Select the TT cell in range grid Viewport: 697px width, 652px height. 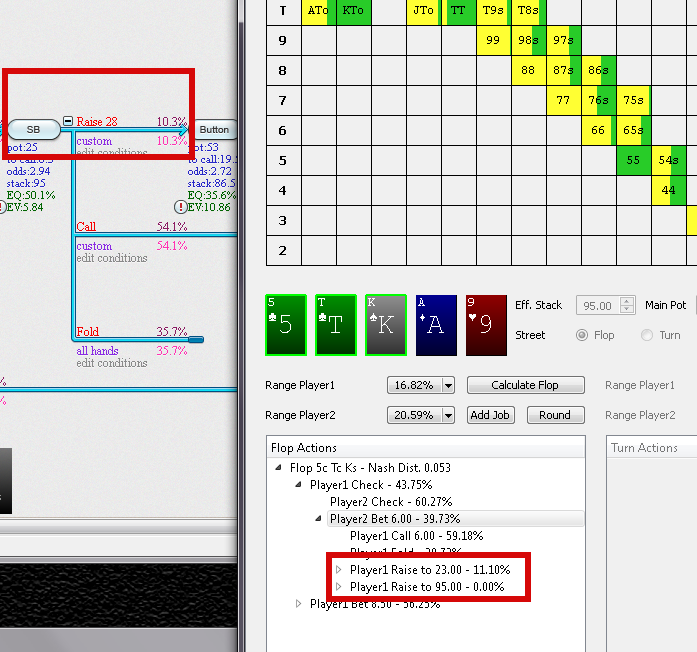click(459, 10)
